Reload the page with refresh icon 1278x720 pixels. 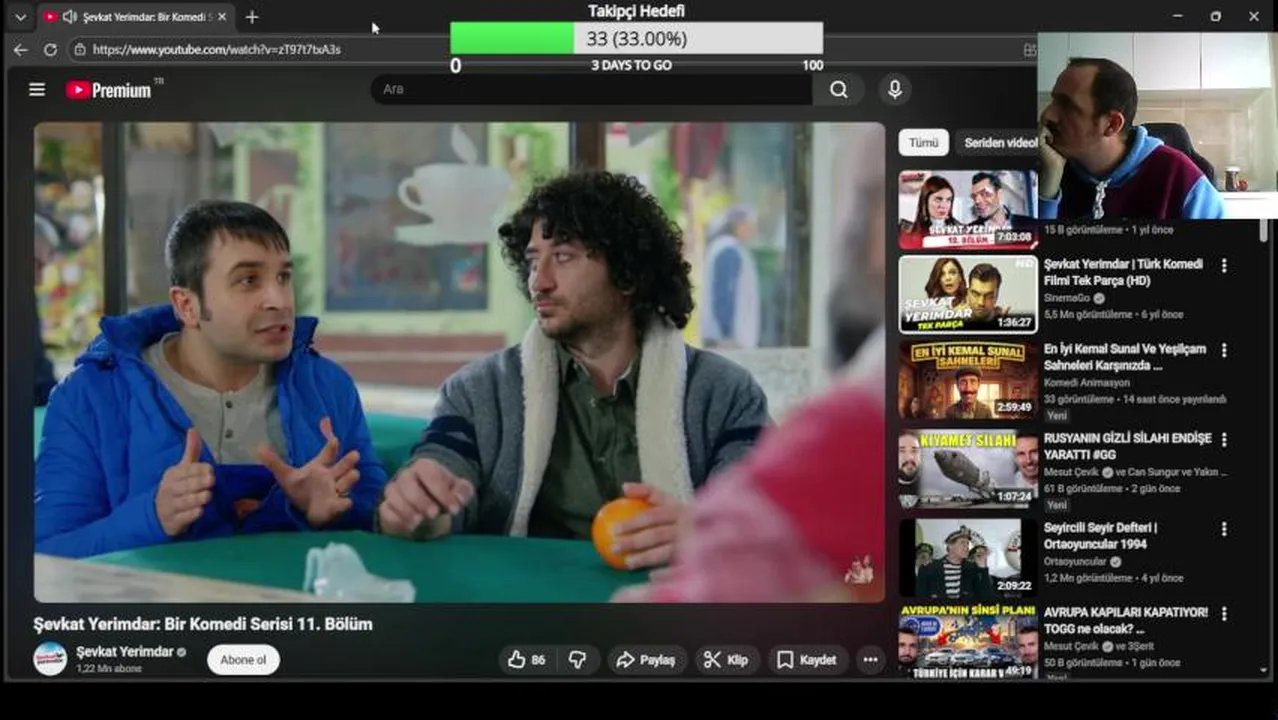pos(50,49)
